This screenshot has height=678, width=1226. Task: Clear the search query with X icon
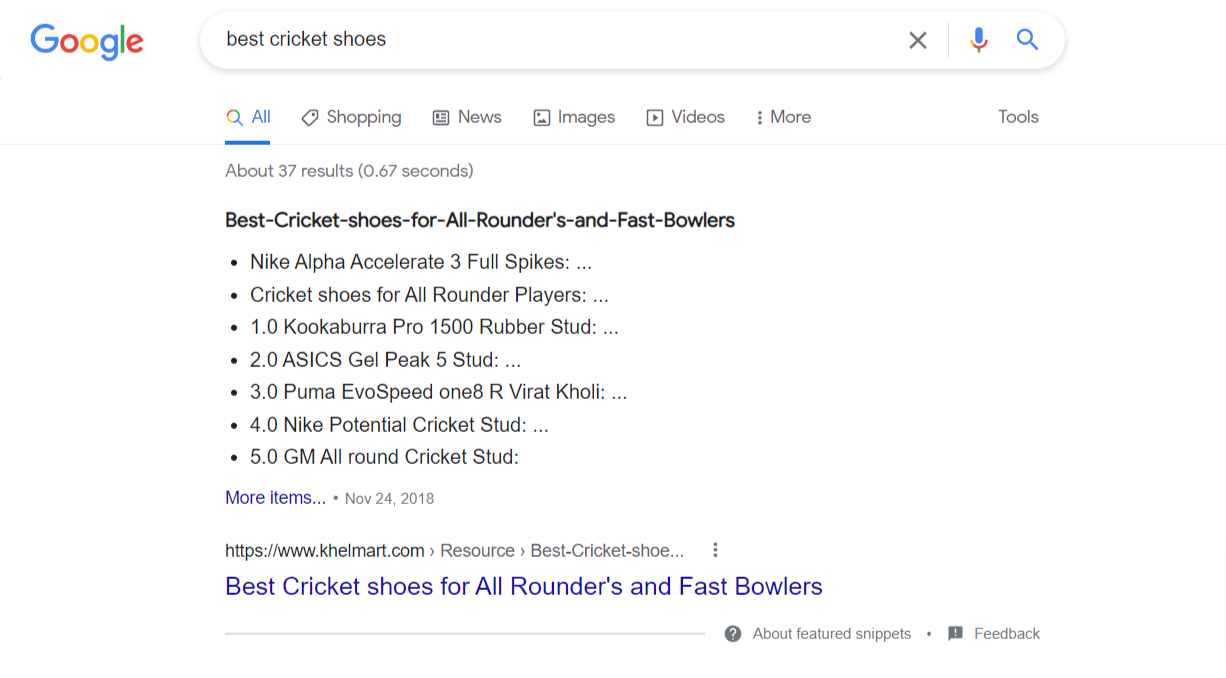click(x=917, y=40)
